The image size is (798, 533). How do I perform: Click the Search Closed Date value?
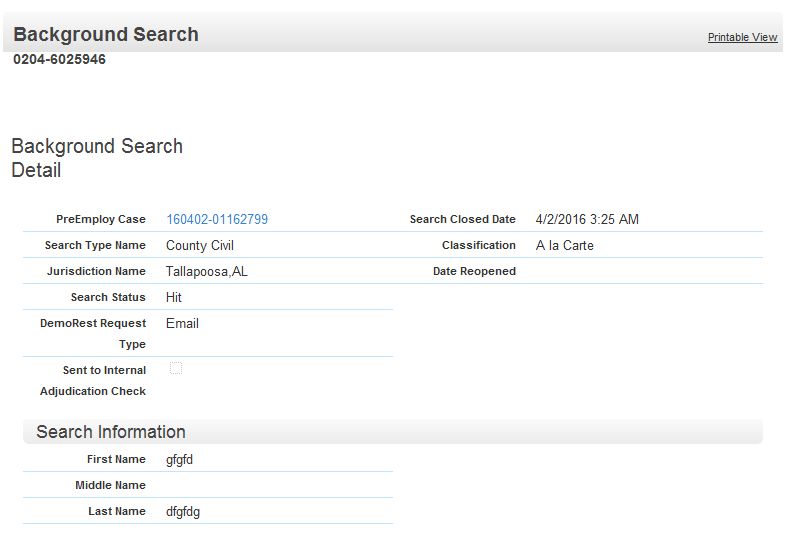587,219
